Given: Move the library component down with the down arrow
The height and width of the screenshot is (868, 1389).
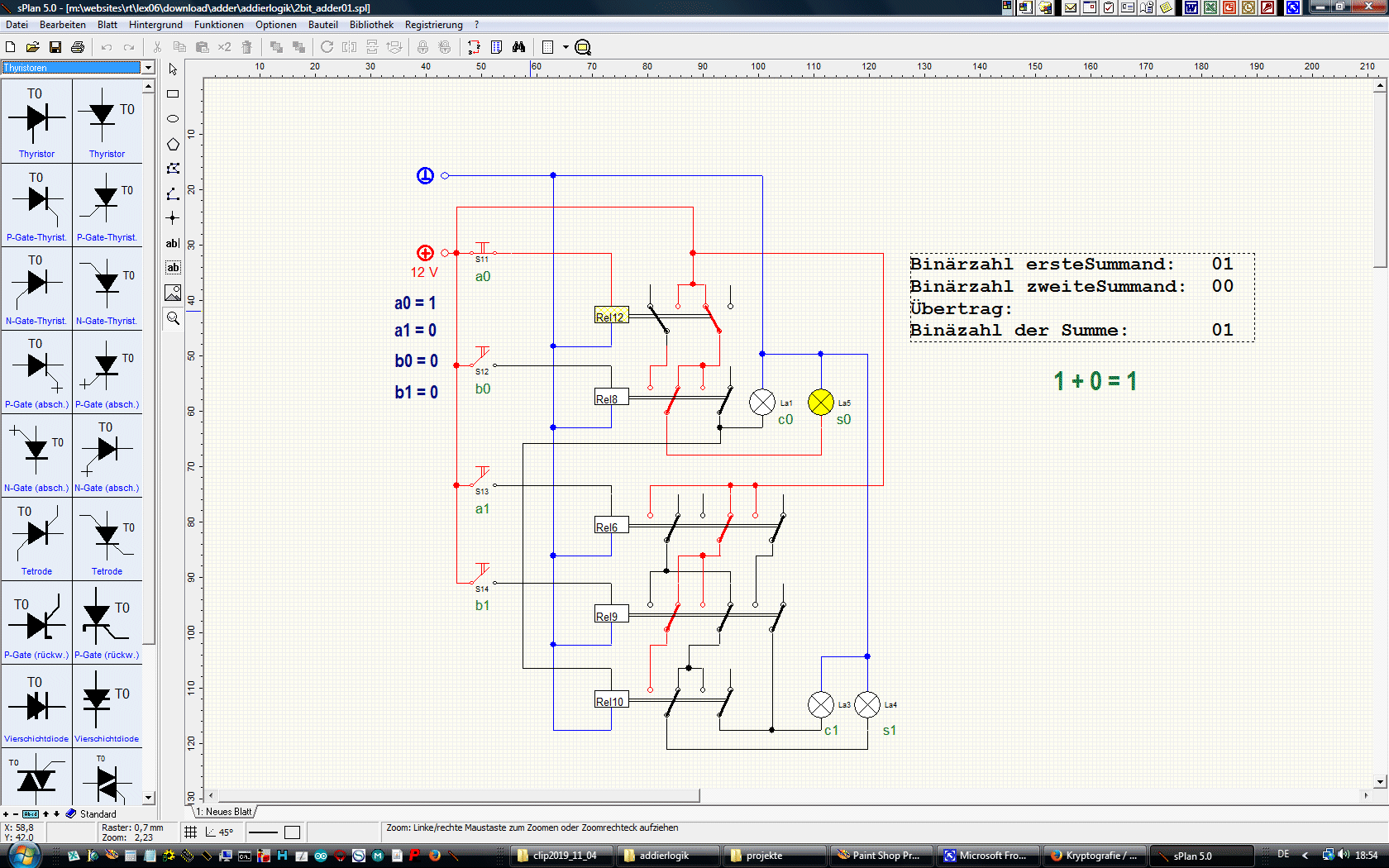Looking at the screenshot, I should 56,814.
